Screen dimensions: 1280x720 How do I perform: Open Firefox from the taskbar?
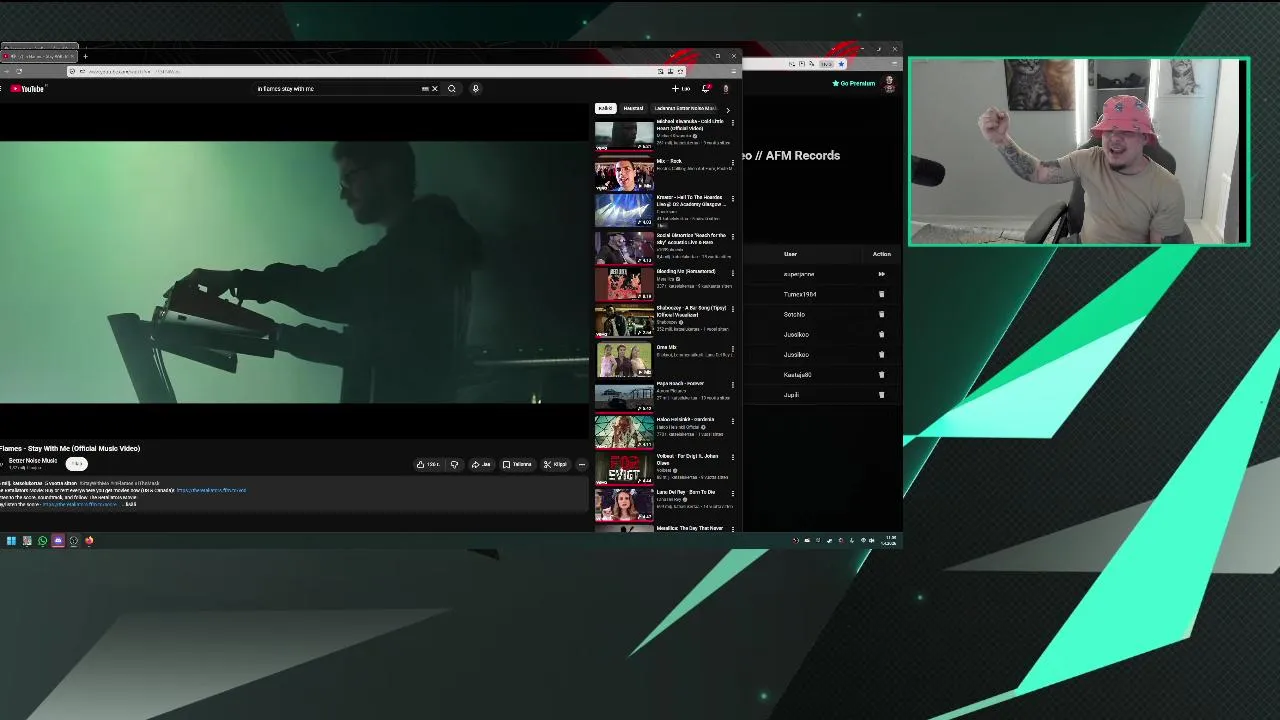(89, 541)
